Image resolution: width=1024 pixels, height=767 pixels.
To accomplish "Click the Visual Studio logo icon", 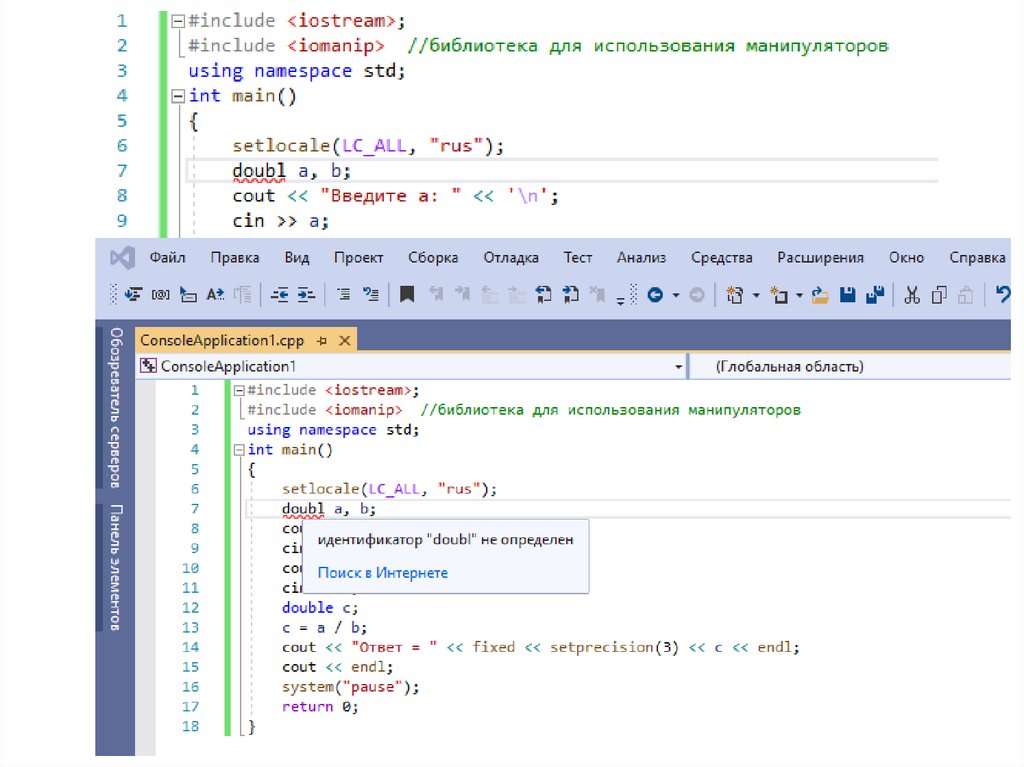I will (x=122, y=258).
